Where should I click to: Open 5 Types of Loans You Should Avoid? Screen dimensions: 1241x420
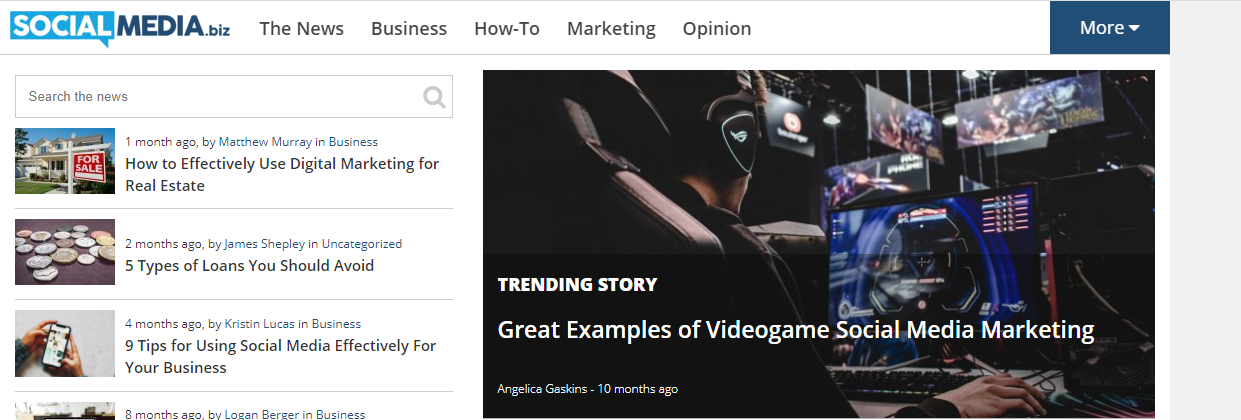pos(249,266)
